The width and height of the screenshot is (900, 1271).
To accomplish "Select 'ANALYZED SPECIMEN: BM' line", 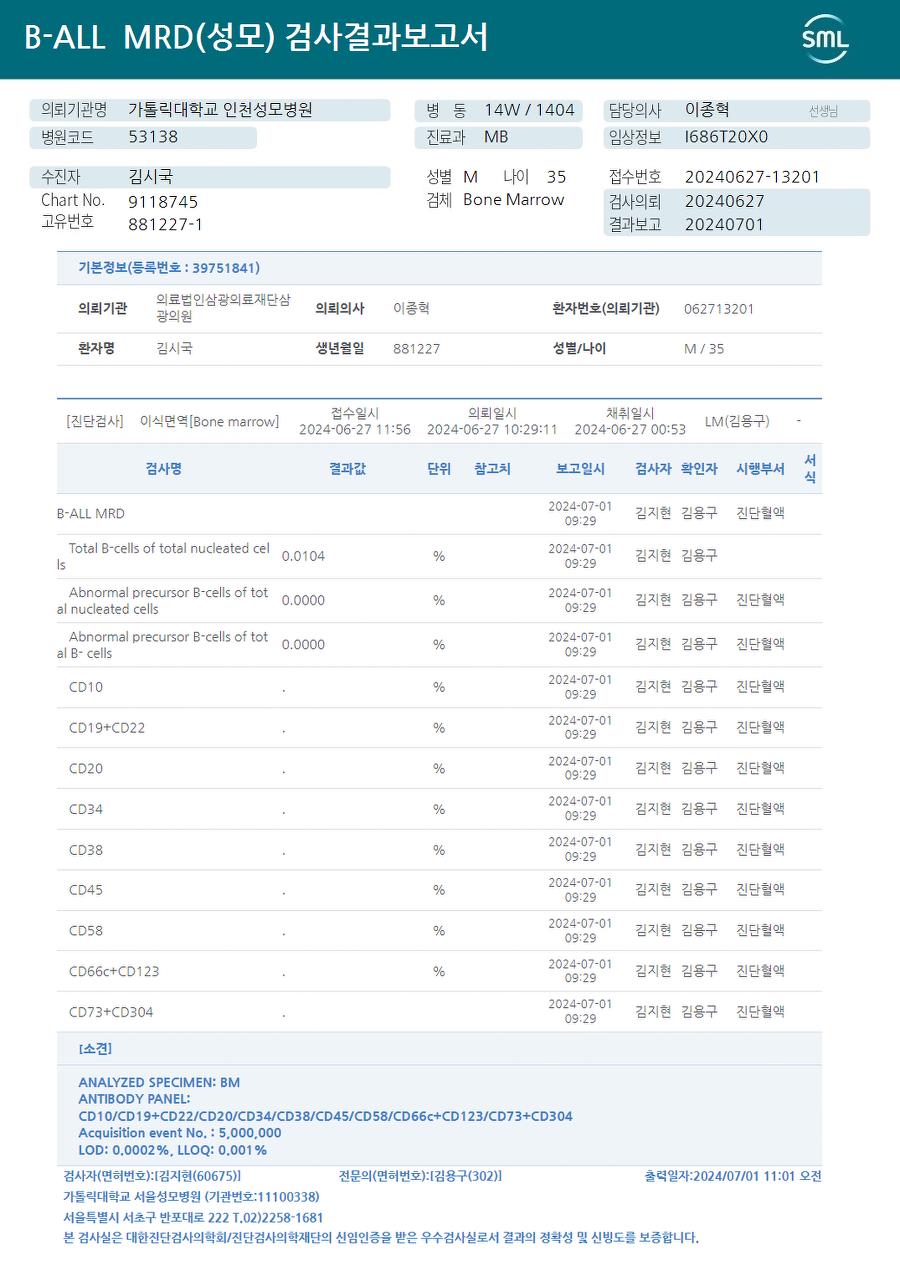I will [159, 1082].
